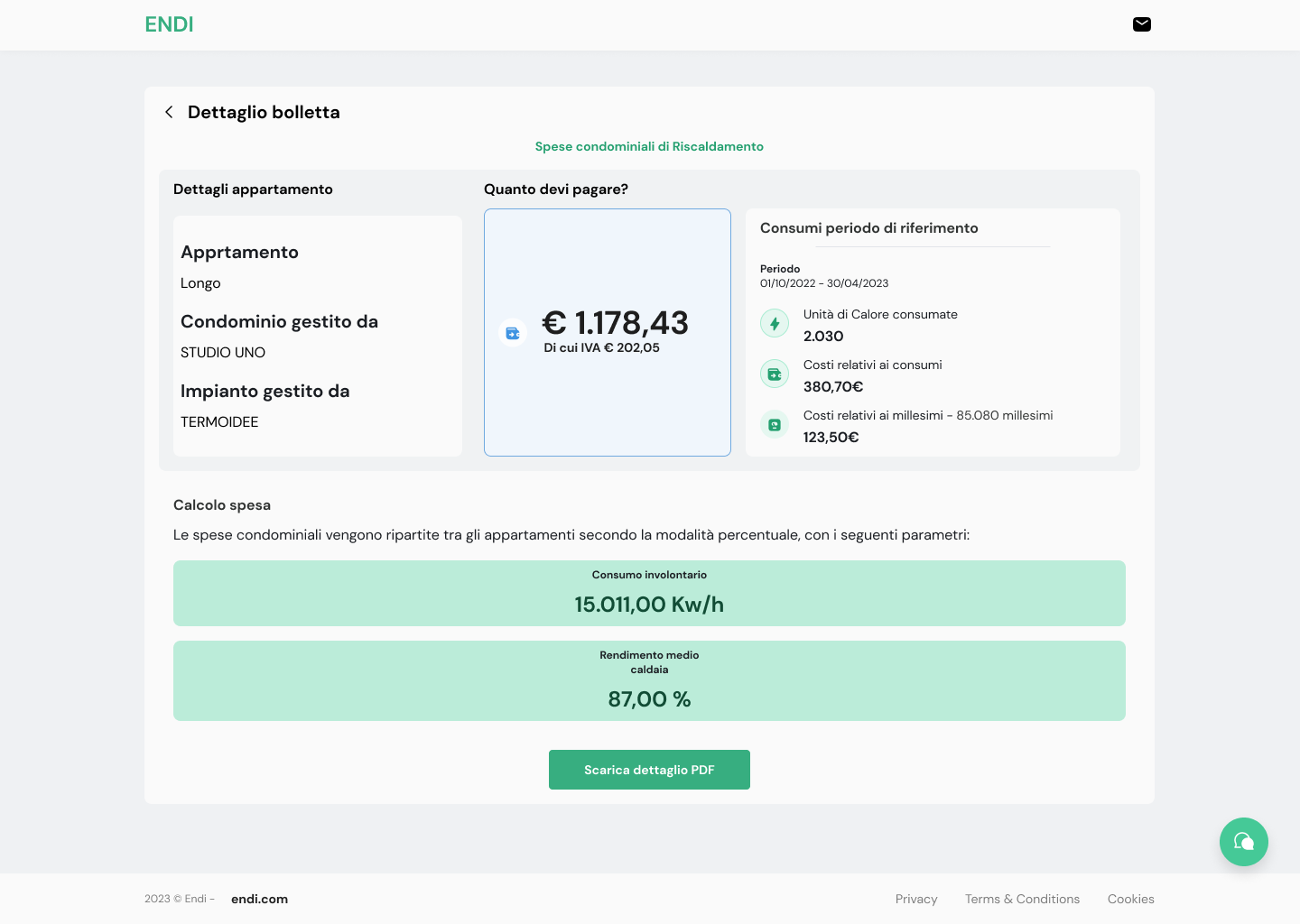Click 'Costi relativi ai millesimi - 85.080 millesimi'
Image resolution: width=1300 pixels, height=924 pixels.
coord(928,415)
